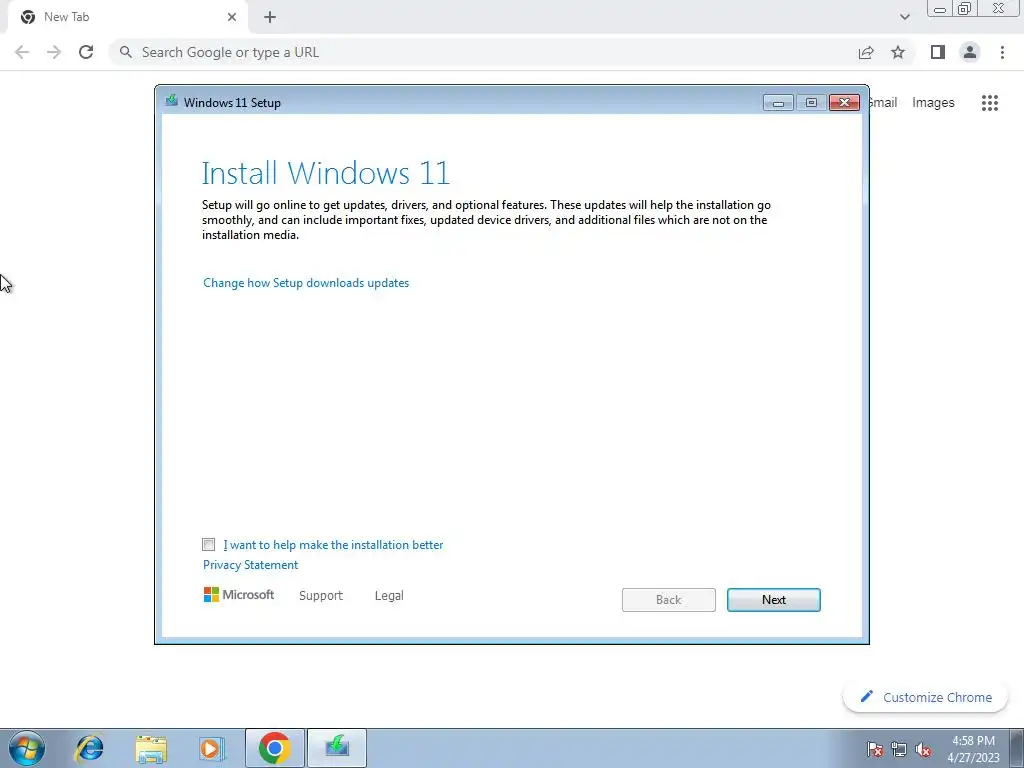Open the Google apps grid
Image resolution: width=1024 pixels, height=768 pixels.
989,103
